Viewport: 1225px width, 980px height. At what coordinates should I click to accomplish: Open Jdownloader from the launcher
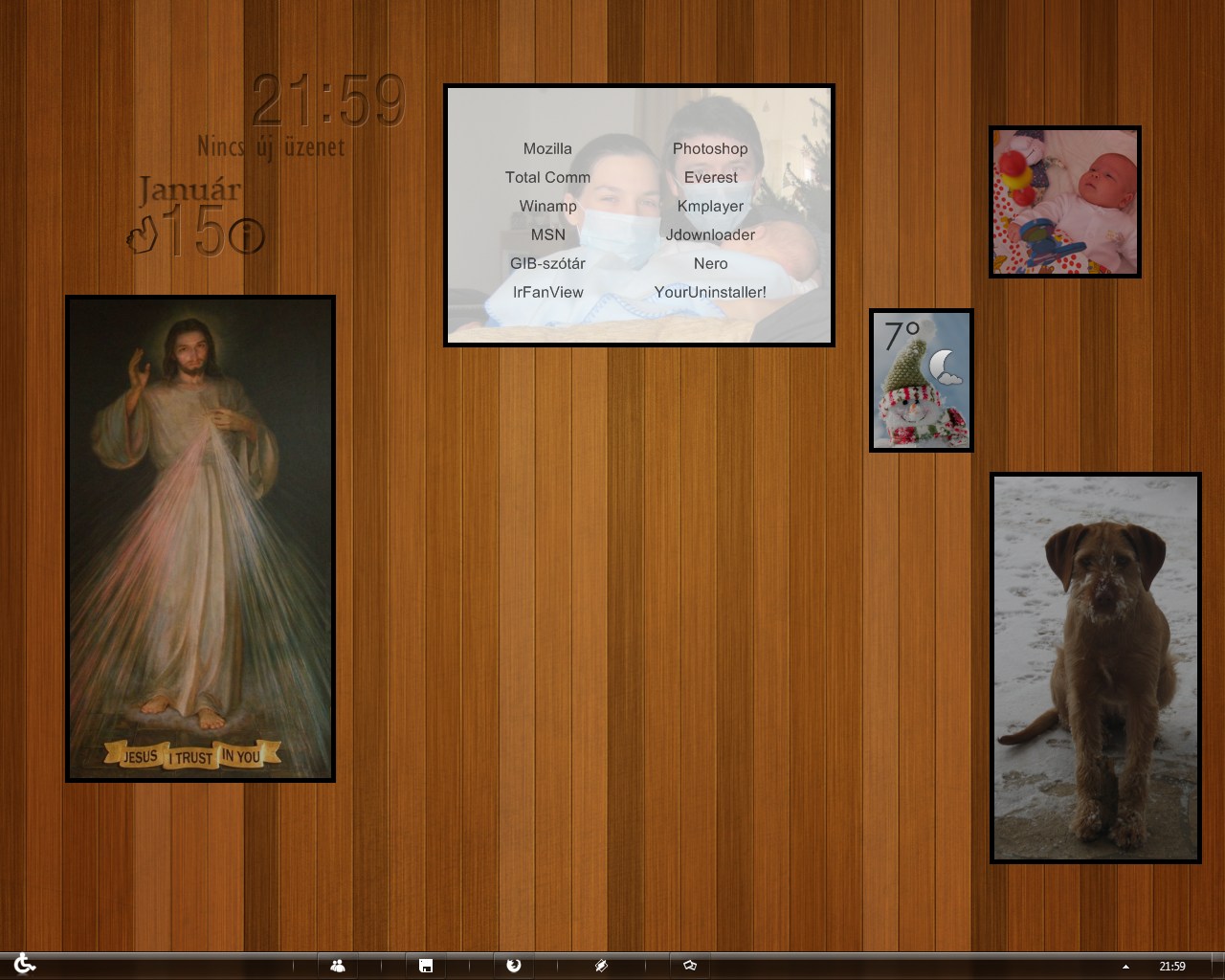710,234
